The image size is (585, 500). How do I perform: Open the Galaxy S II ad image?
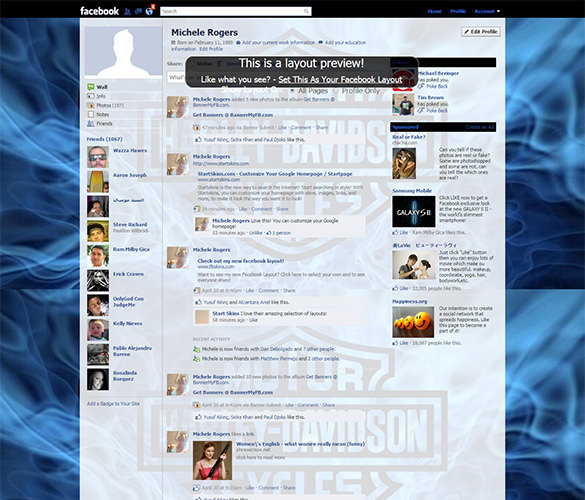tap(413, 212)
